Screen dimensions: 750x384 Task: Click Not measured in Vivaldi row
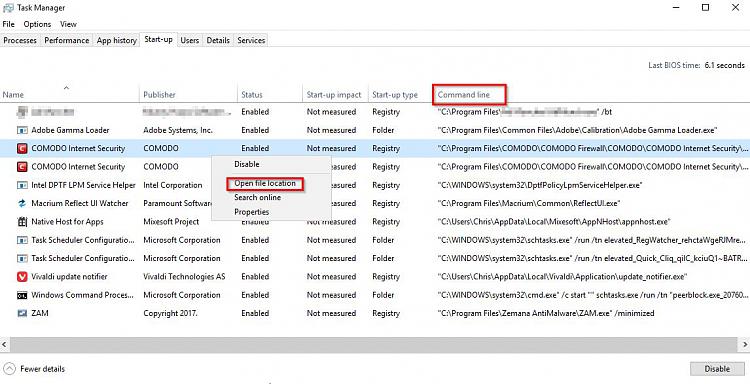pyautogui.click(x=331, y=276)
